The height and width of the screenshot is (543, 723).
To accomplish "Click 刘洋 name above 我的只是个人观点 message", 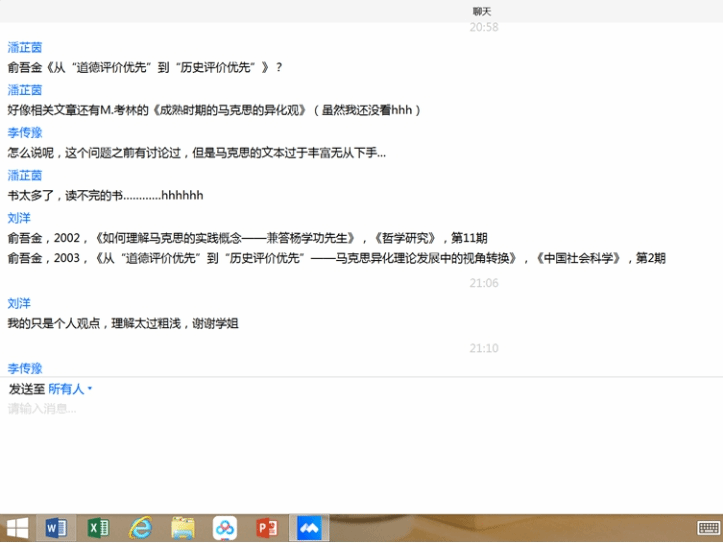I will coord(19,303).
